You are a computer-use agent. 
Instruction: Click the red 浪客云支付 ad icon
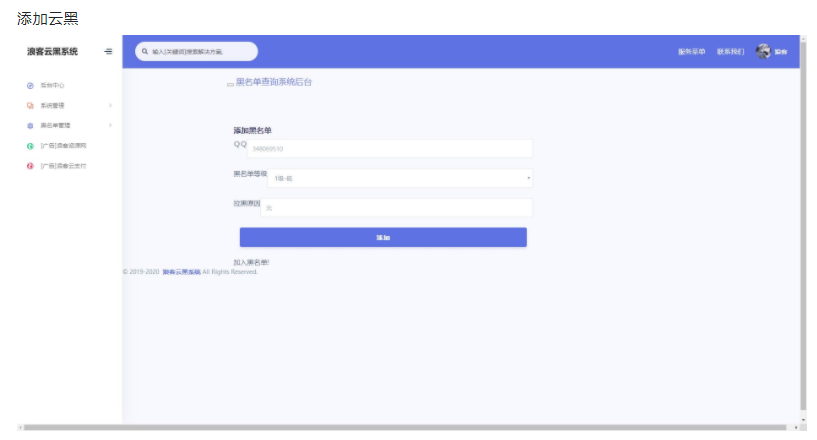30,166
